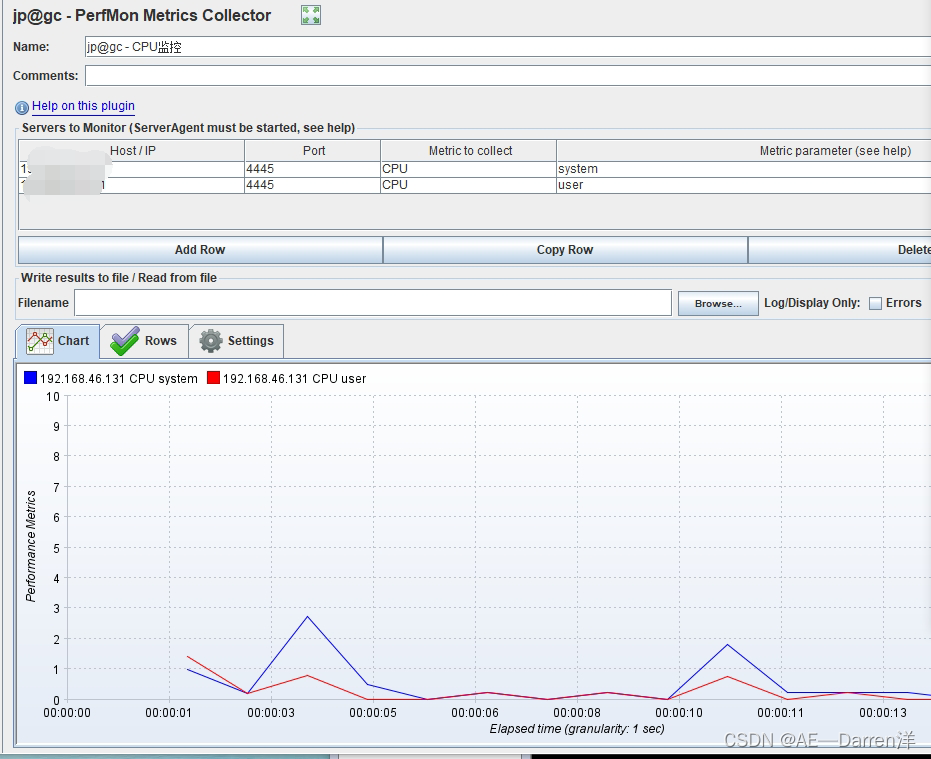Select port 4445 cell in system row
This screenshot has width=931, height=759.
click(x=312, y=169)
